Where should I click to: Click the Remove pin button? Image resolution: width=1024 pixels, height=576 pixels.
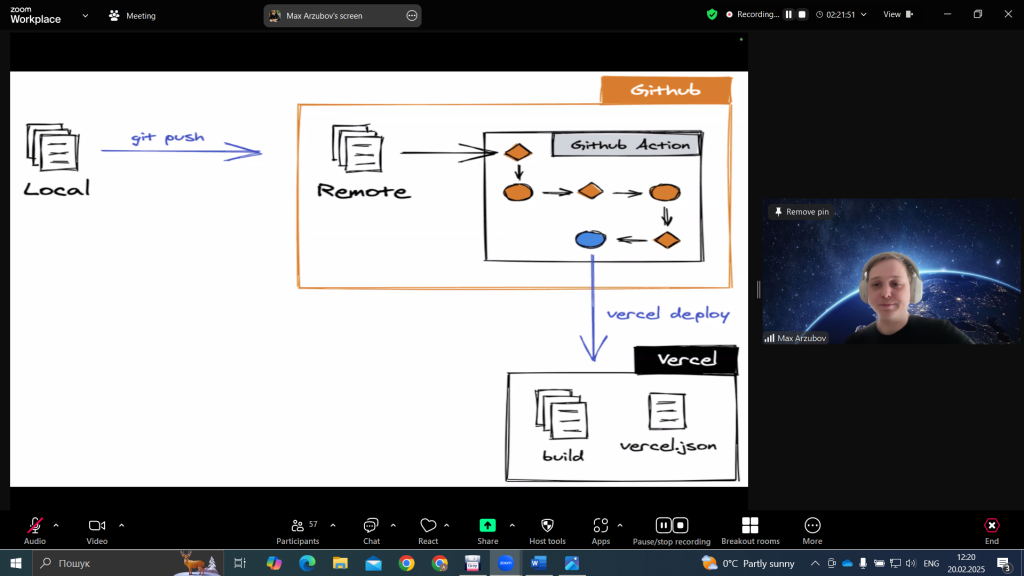click(801, 212)
